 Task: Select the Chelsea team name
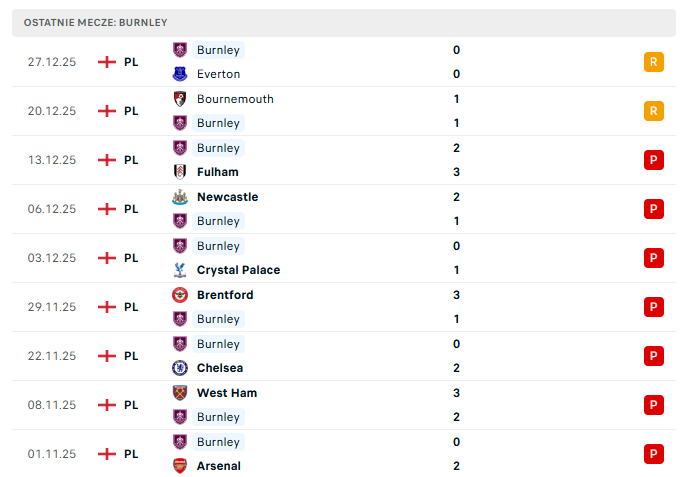click(x=220, y=368)
